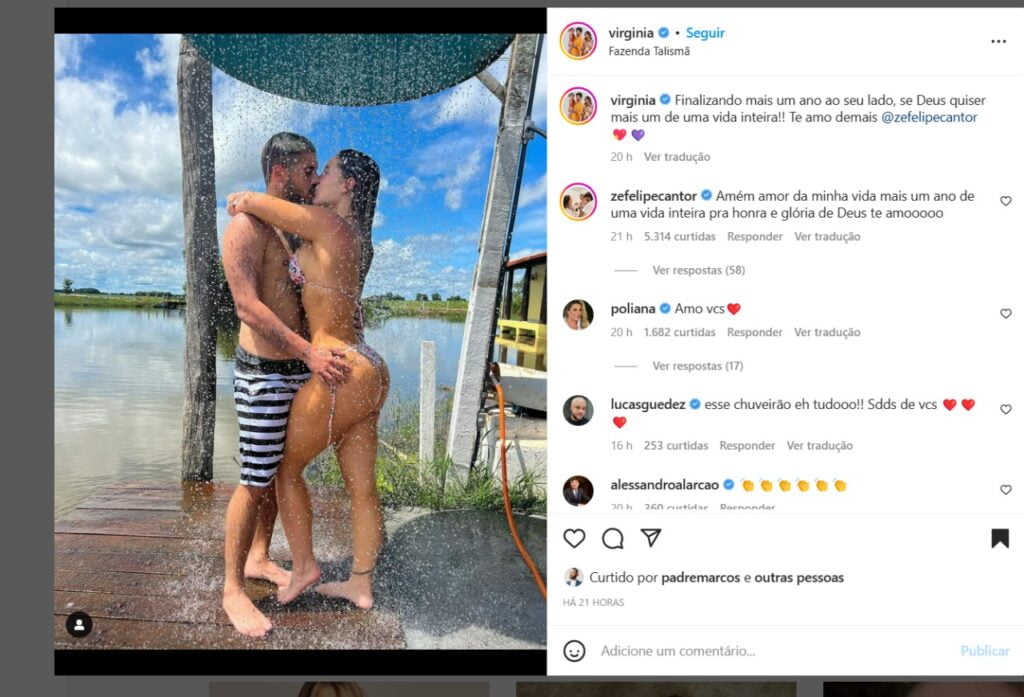Share the post via paper plane icon
This screenshot has width=1024, height=697.
pyautogui.click(x=651, y=538)
